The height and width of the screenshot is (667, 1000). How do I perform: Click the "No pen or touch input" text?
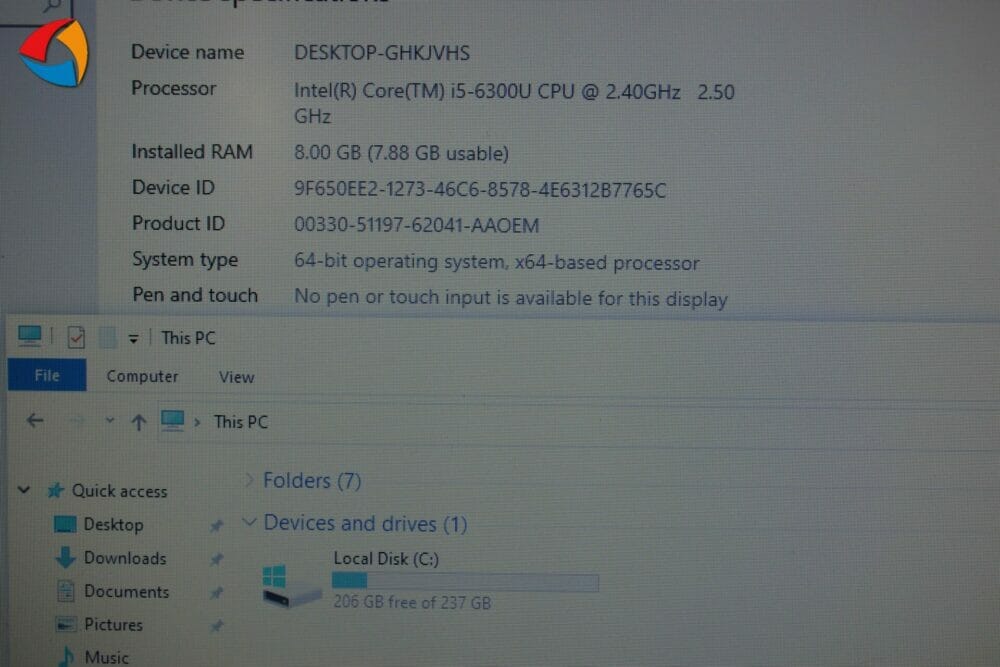510,298
